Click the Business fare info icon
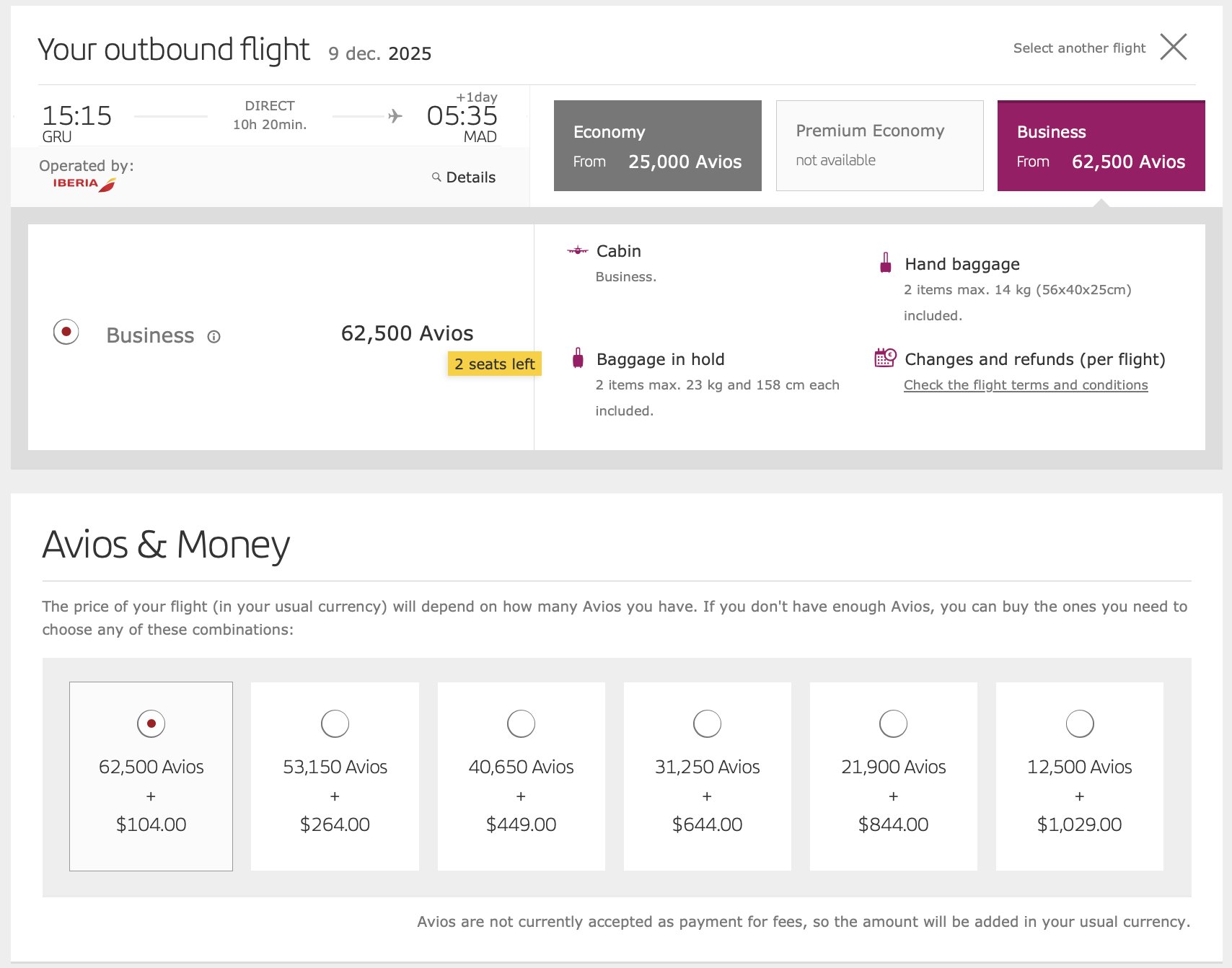Viewport: 1232px width, 968px height. [214, 336]
